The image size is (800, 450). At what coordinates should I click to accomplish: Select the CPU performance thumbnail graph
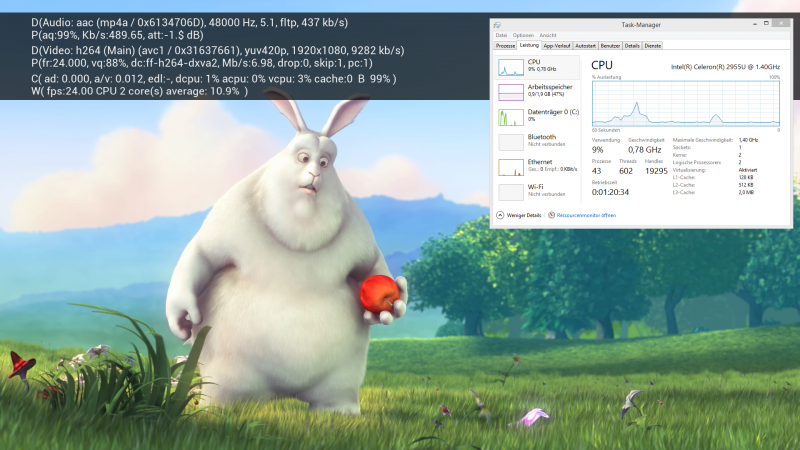pyautogui.click(x=511, y=67)
